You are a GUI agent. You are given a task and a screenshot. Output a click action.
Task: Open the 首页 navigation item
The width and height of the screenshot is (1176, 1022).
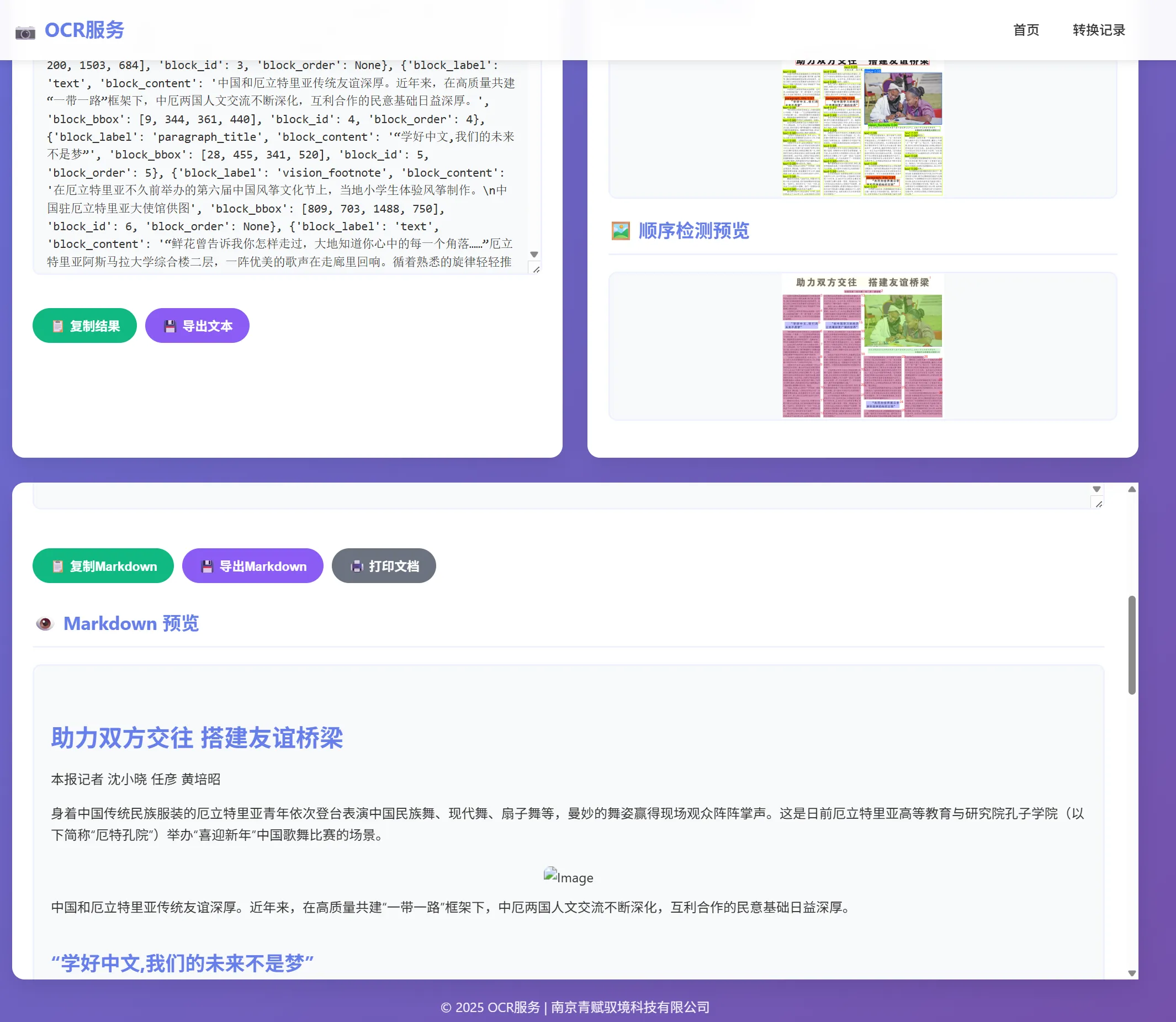coord(1025,30)
